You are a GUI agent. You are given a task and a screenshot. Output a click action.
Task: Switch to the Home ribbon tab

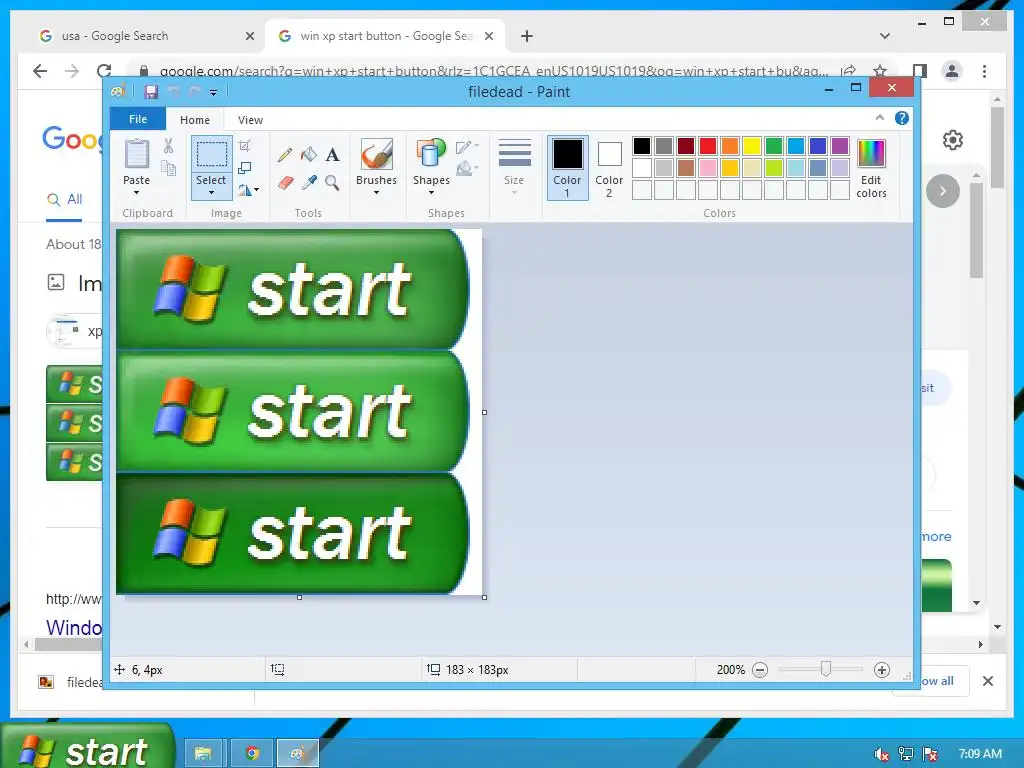pyautogui.click(x=195, y=120)
